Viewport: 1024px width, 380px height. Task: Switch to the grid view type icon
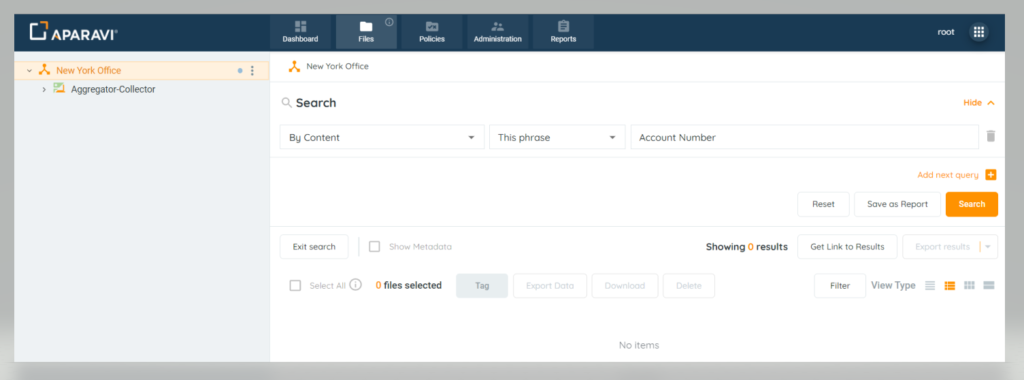969,285
